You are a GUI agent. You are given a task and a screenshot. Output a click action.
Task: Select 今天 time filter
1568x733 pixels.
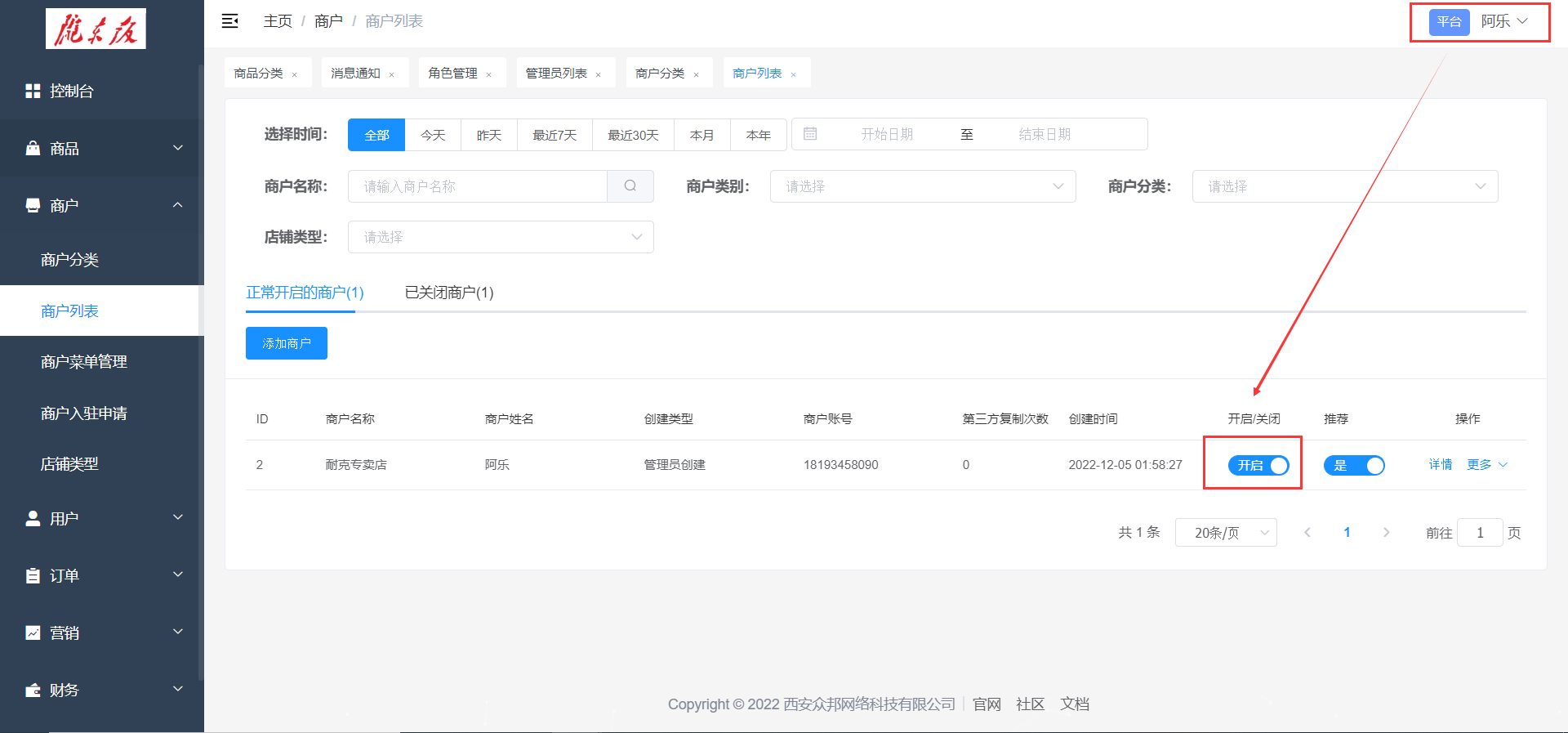433,135
